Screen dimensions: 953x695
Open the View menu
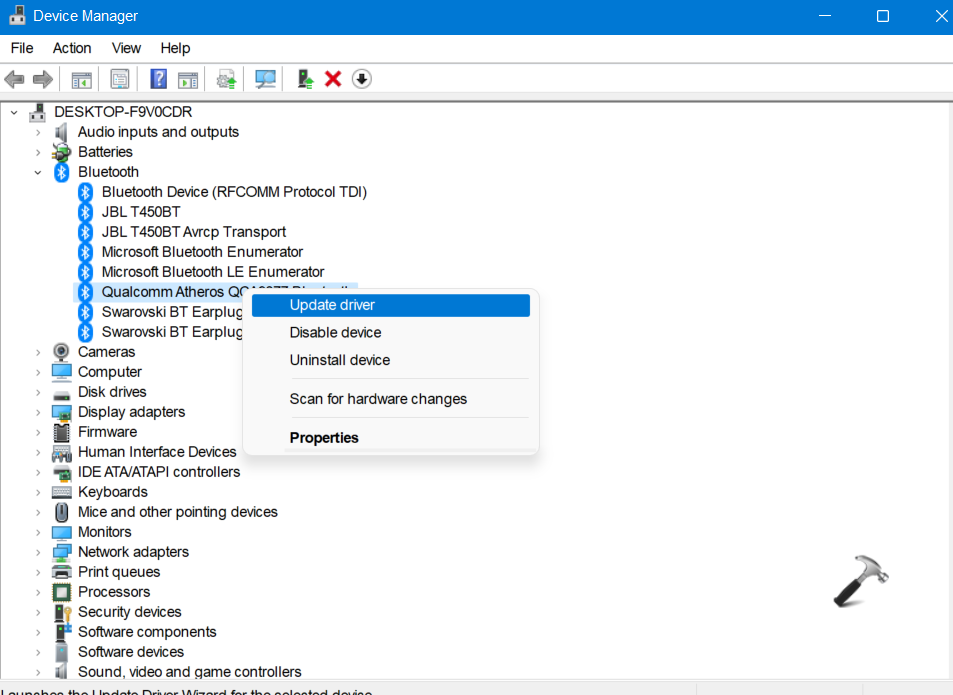(x=126, y=48)
